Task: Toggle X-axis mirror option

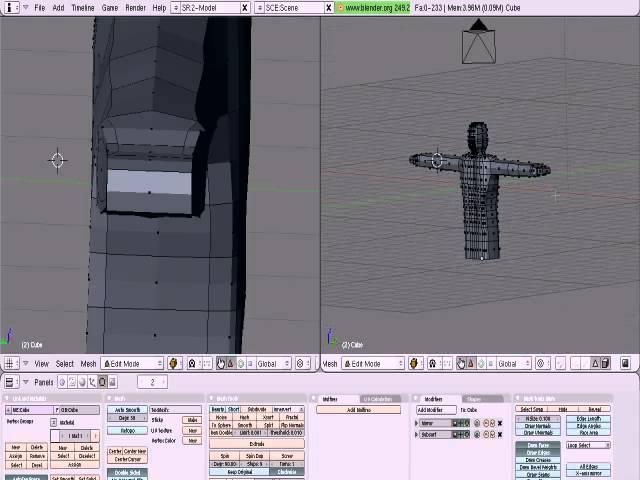Action: [x=589, y=473]
